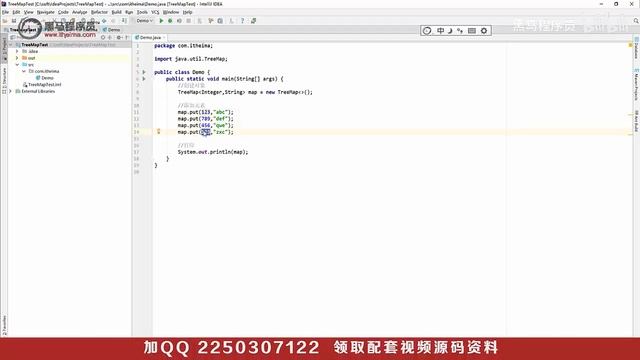The image size is (640, 360).
Task: Open the Database tool window side tab
Action: (x=636, y=48)
